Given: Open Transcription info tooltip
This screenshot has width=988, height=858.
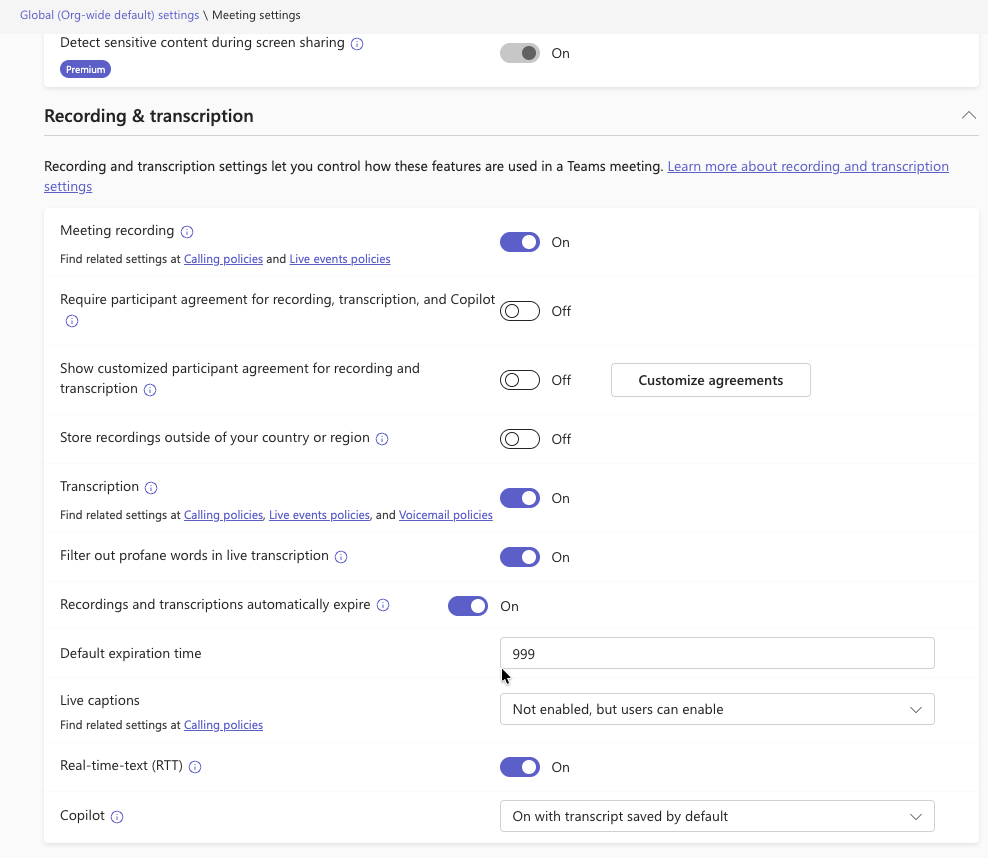Looking at the screenshot, I should point(151,488).
